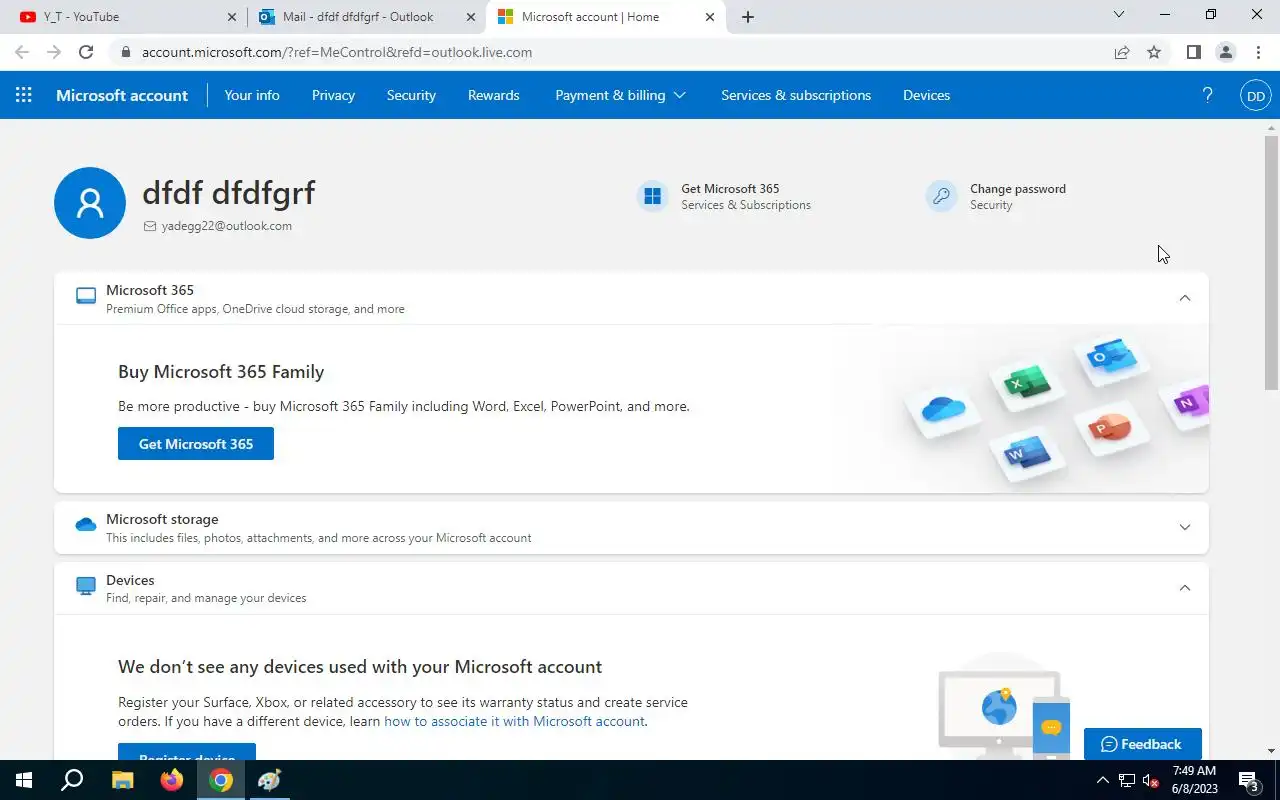
Task: Click the network tray icon
Action: pyautogui.click(x=1127, y=780)
